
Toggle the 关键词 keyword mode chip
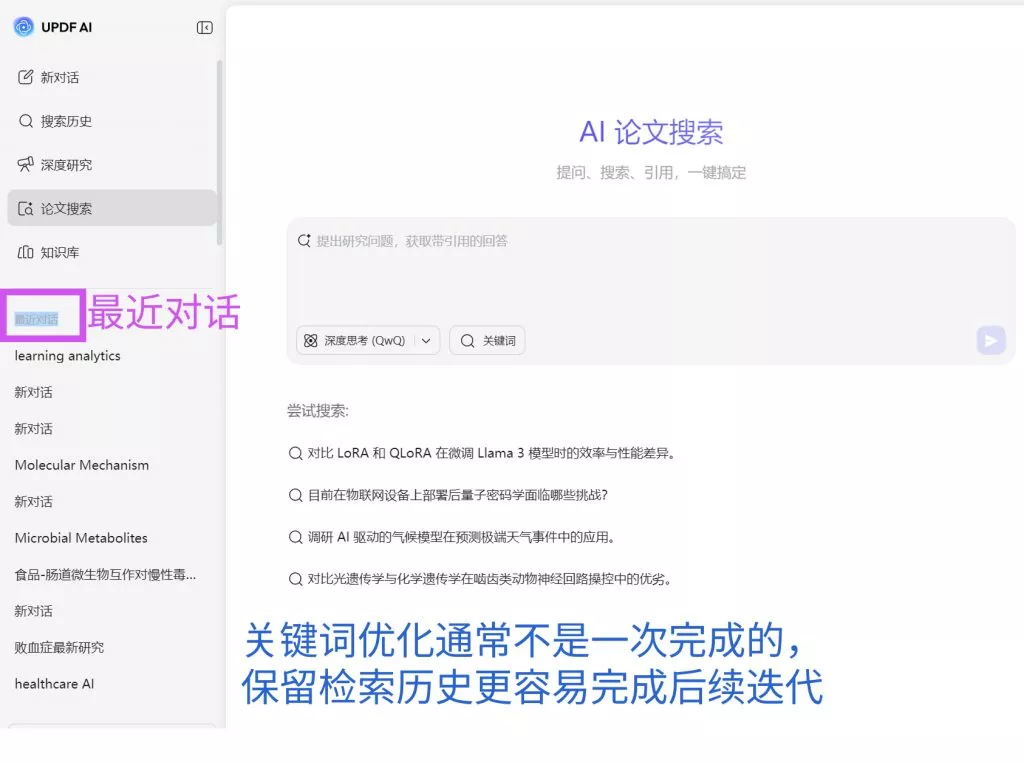pyautogui.click(x=487, y=340)
